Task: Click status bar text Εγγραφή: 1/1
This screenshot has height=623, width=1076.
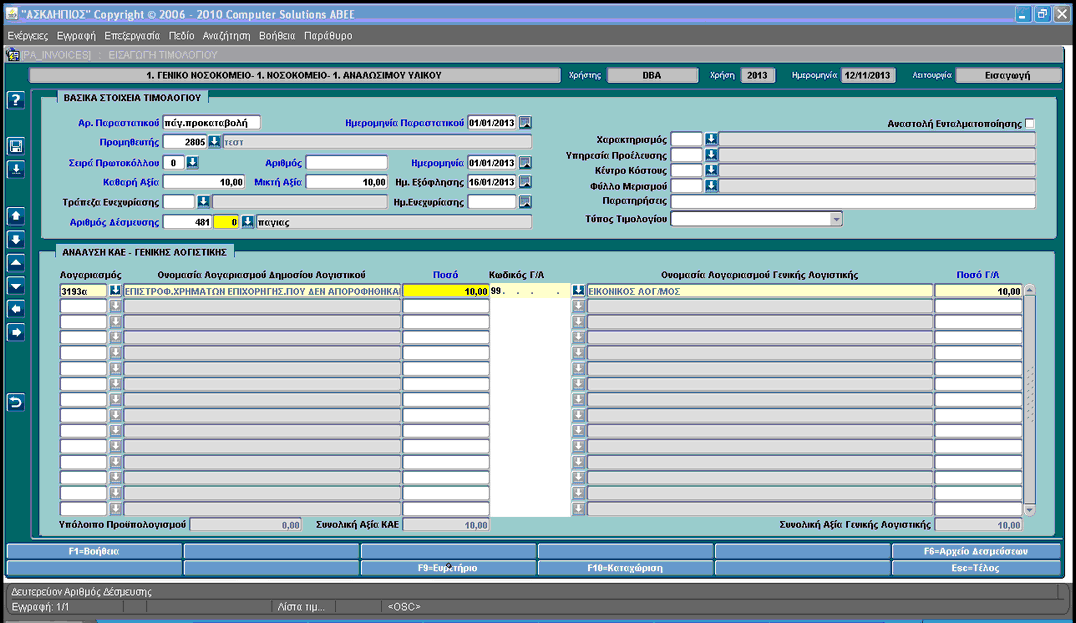Action: click(x=40, y=607)
